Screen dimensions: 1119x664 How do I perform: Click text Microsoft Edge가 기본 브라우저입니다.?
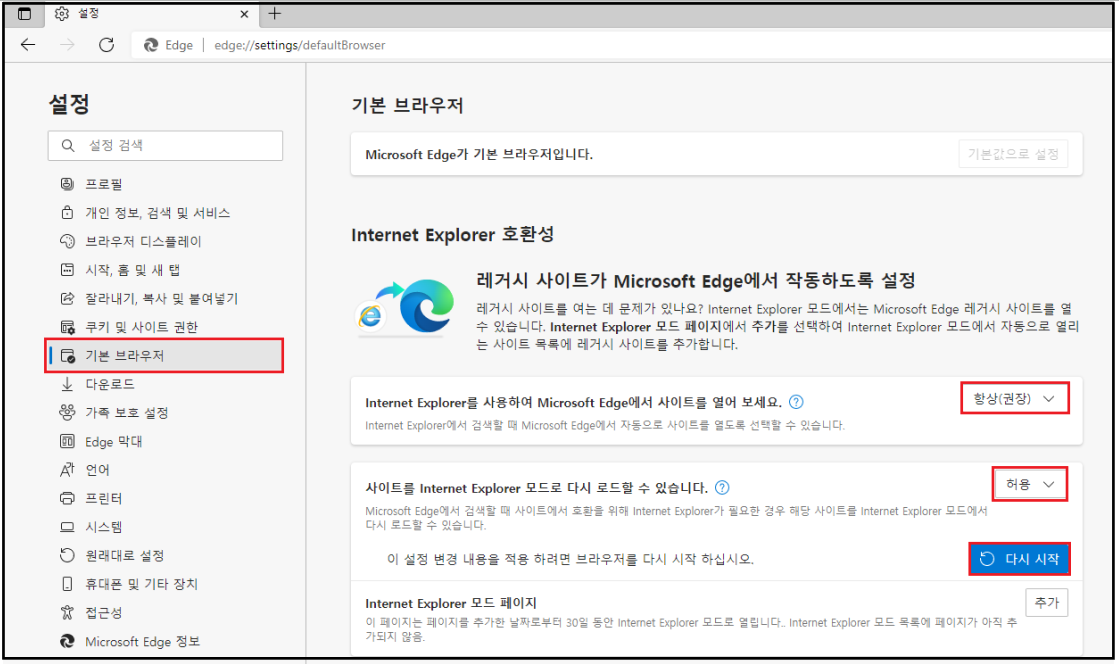pos(479,154)
